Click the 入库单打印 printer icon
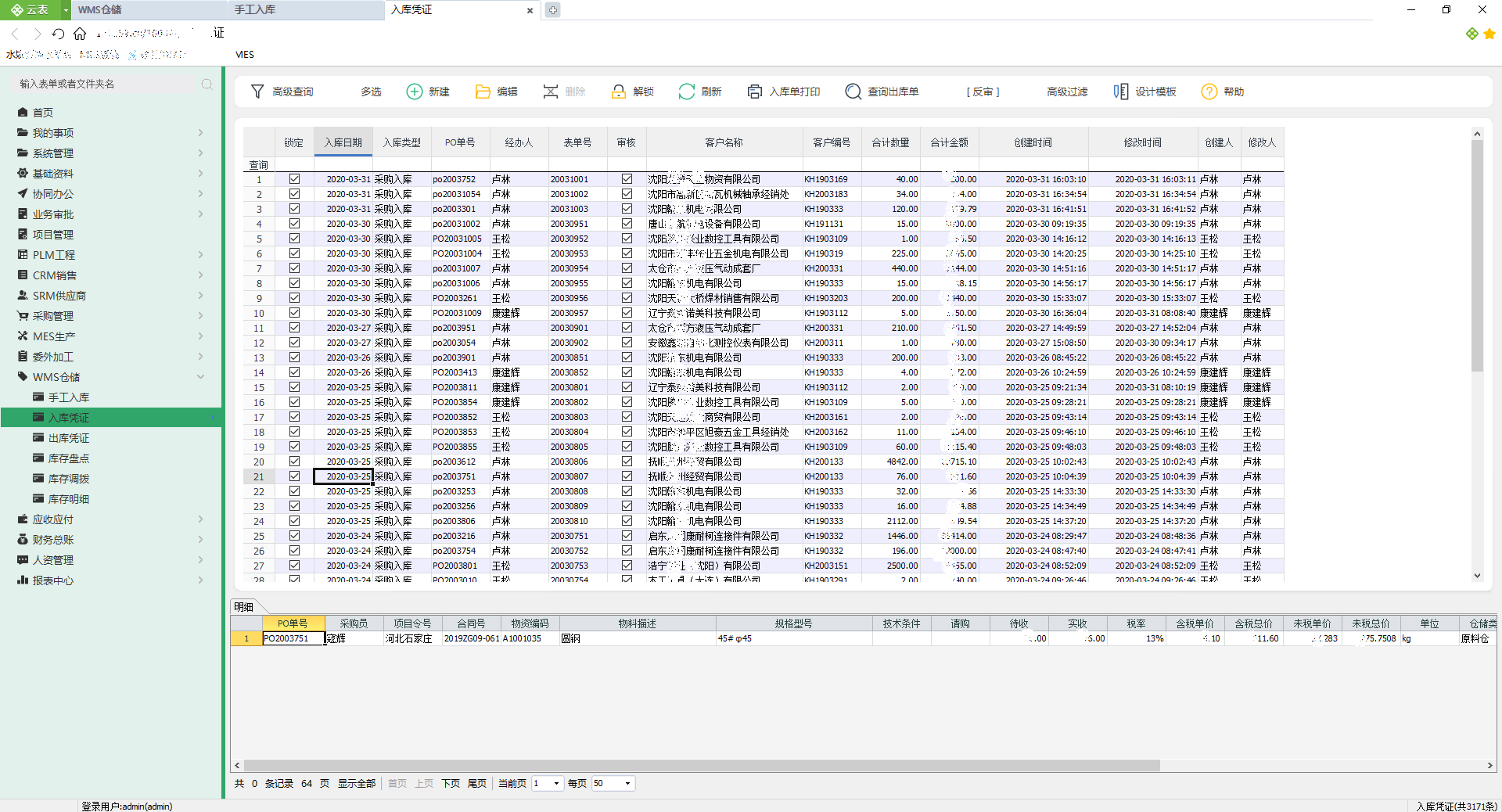The width and height of the screenshot is (1502, 812). tap(755, 92)
